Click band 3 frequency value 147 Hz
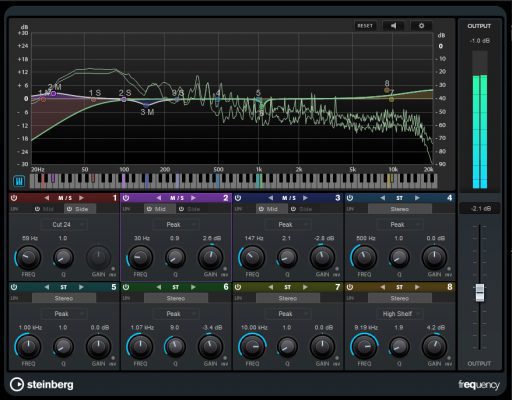512x400 pixels. click(254, 238)
